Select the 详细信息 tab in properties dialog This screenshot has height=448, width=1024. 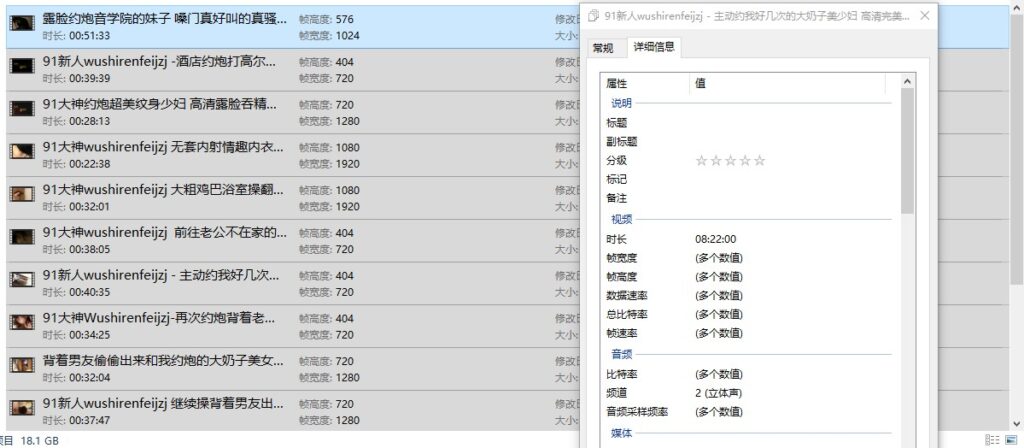pos(654,48)
